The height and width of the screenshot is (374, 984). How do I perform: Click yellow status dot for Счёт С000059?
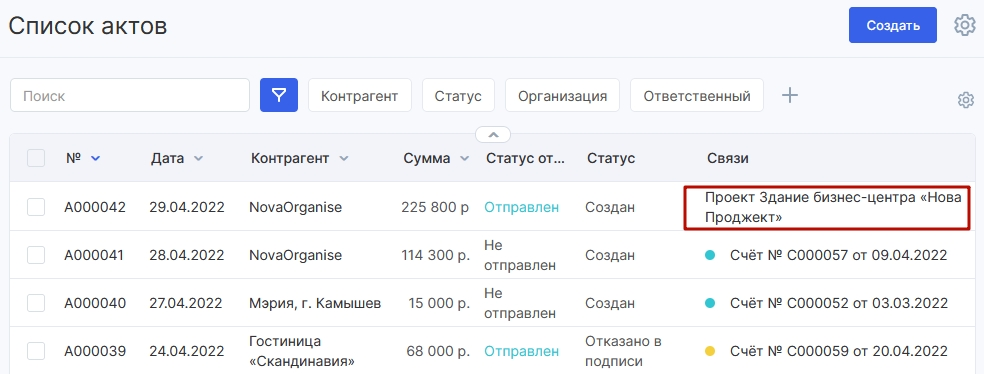click(710, 351)
